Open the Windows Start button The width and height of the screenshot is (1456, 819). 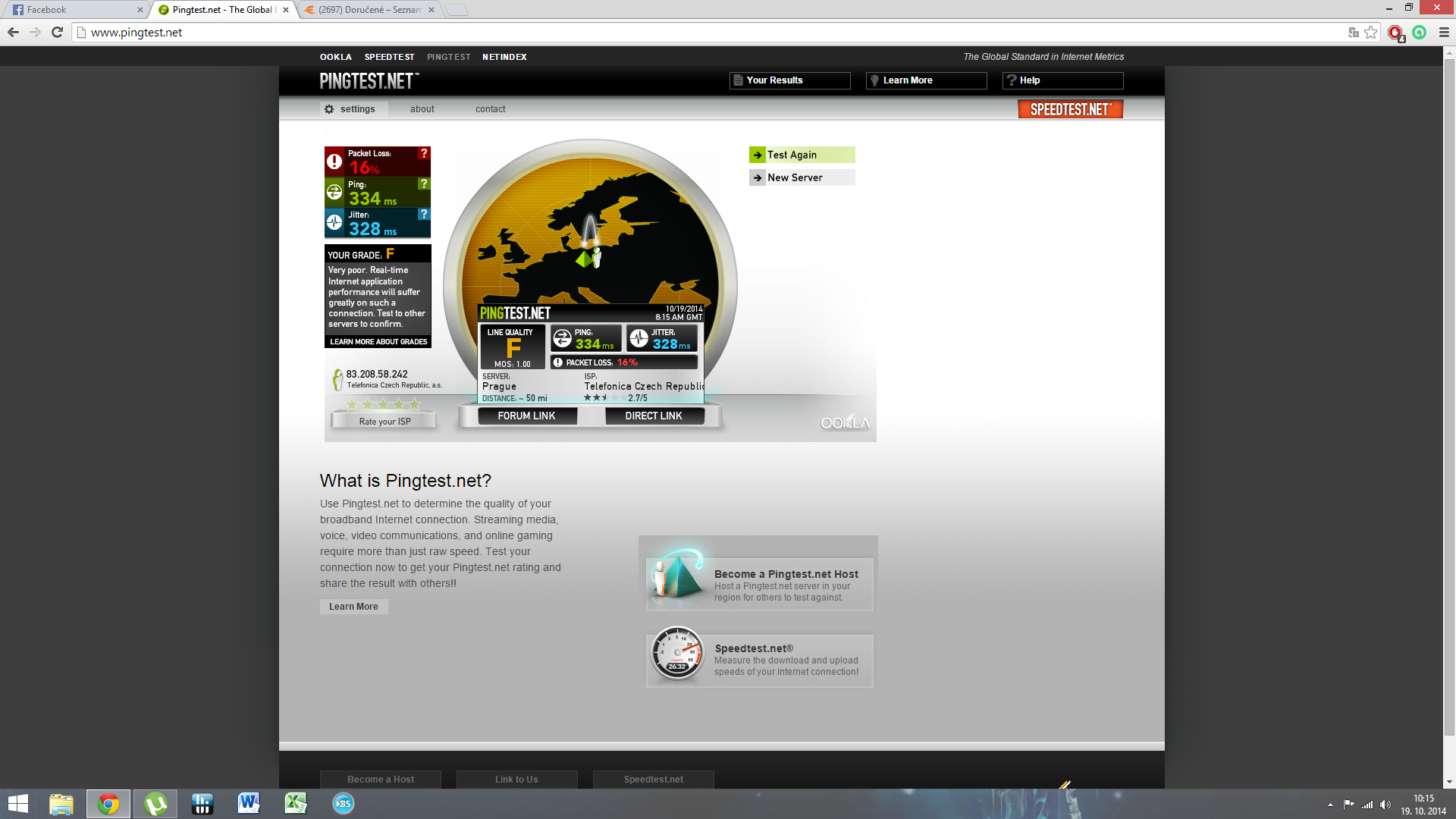pos(18,804)
